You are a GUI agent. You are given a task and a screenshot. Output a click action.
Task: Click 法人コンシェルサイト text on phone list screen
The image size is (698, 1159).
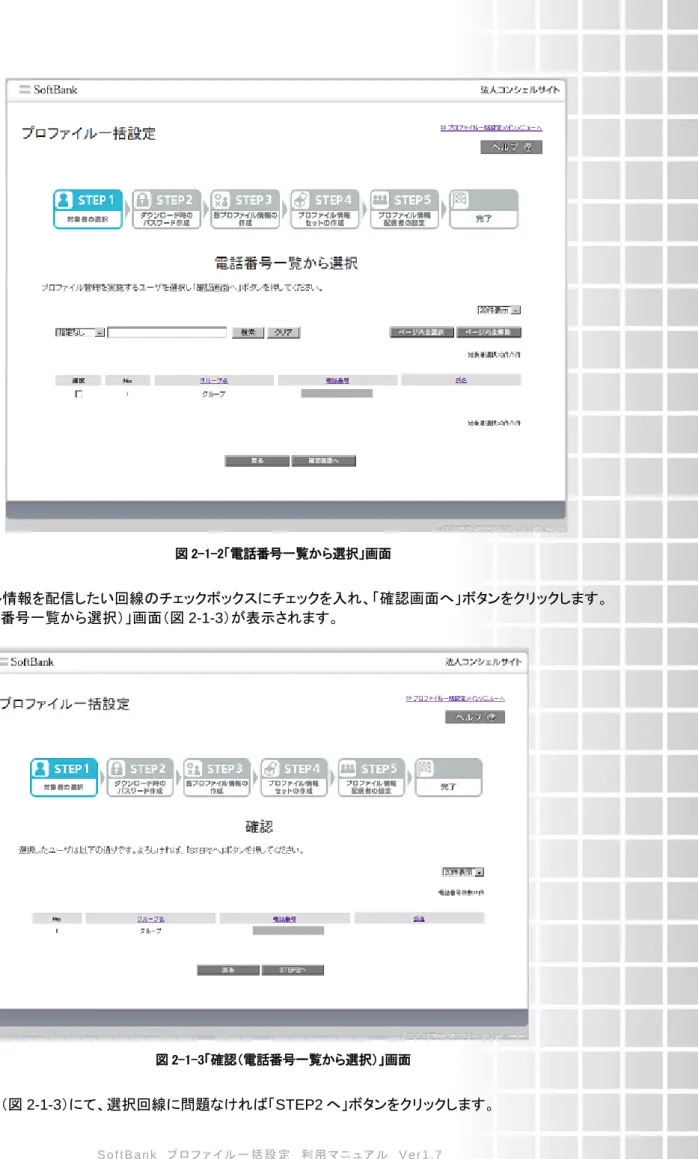point(520,89)
